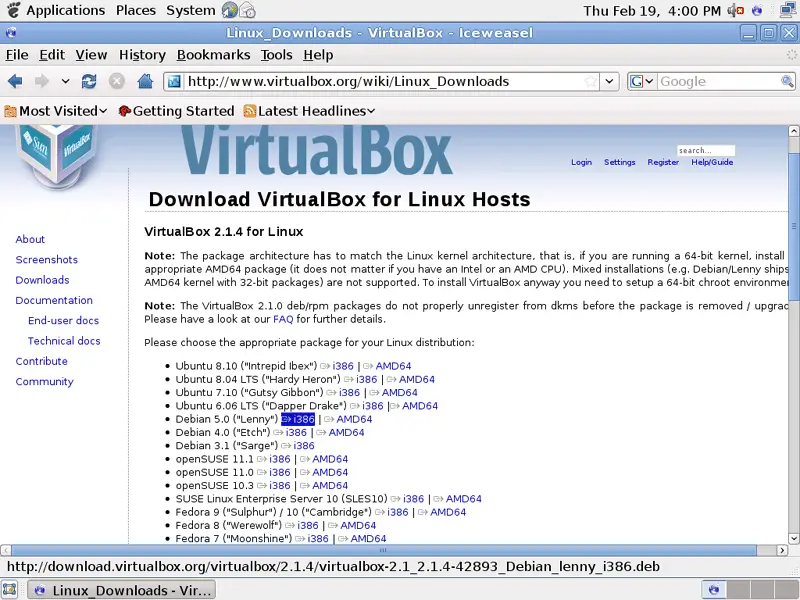This screenshot has width=800, height=600.
Task: Click the clock showing Thu Feb 19
Action: tap(652, 10)
